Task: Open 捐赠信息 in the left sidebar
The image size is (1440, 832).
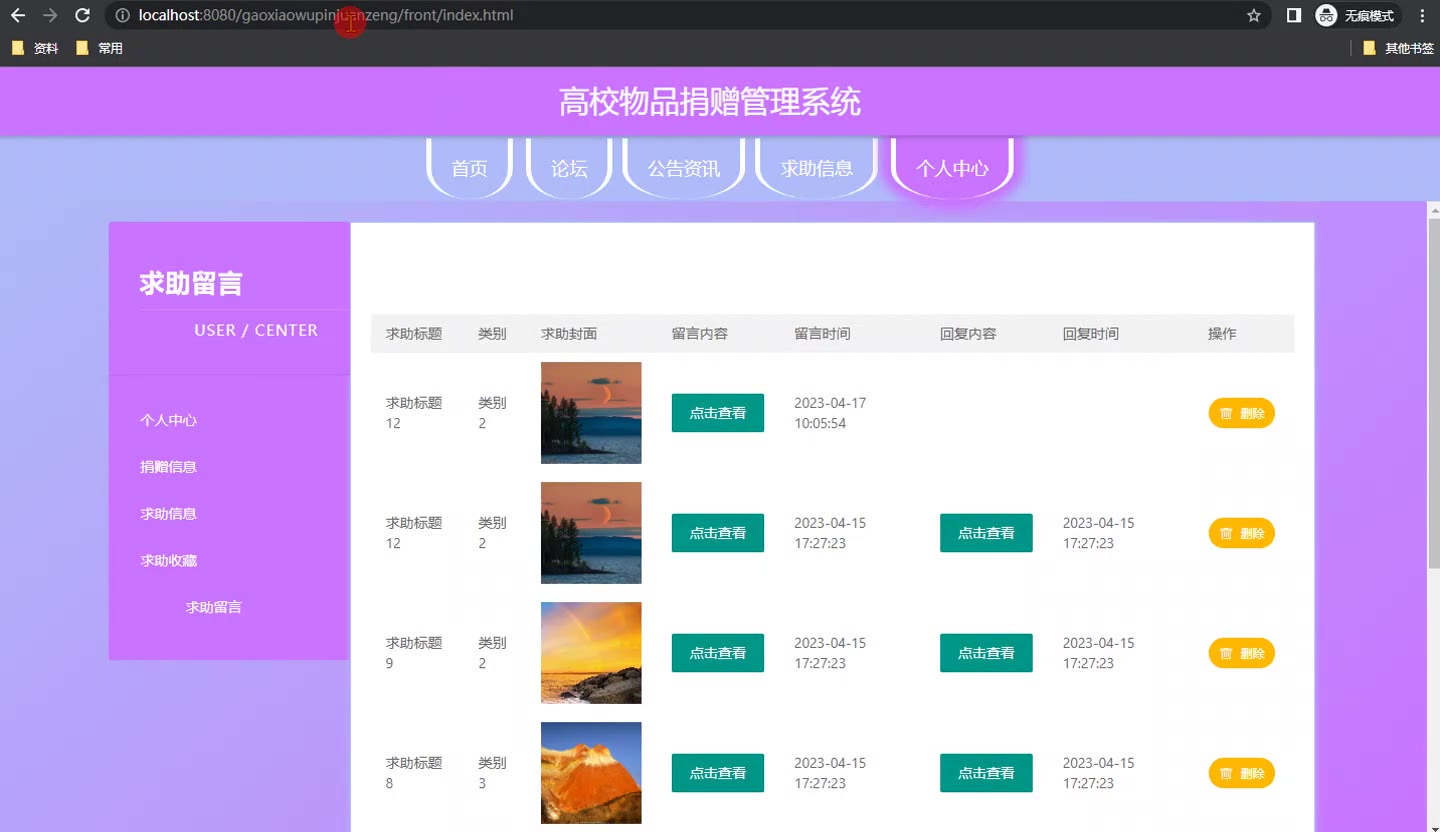Action: pos(168,467)
